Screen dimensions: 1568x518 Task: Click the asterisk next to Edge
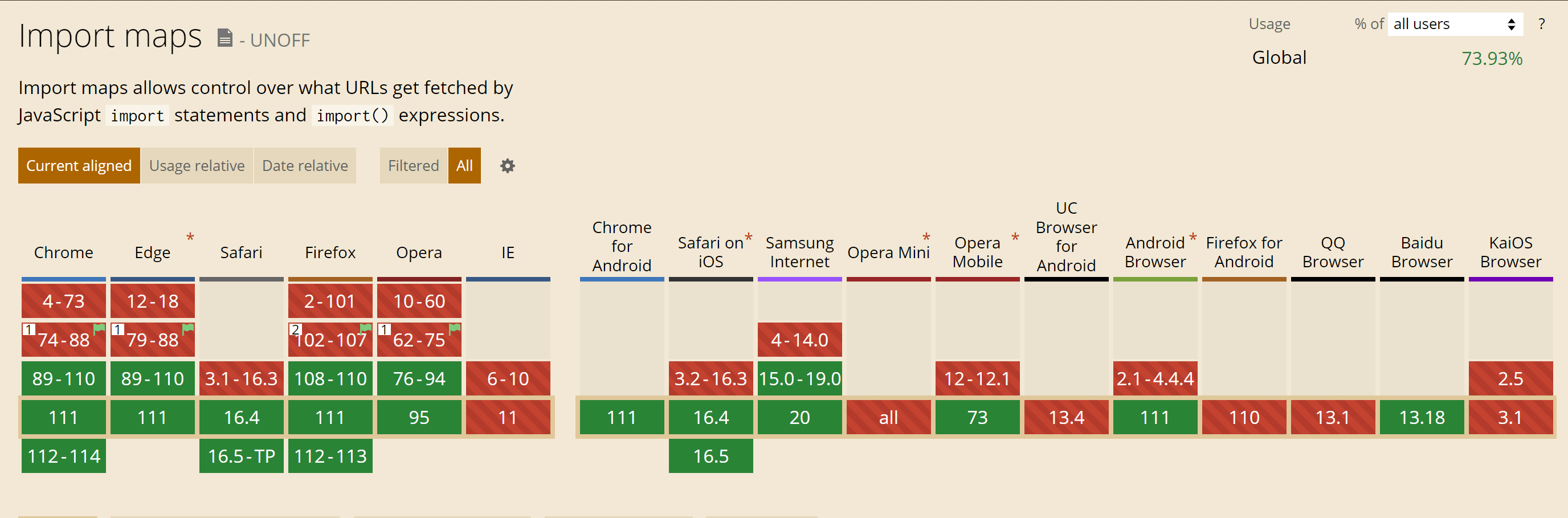(190, 237)
